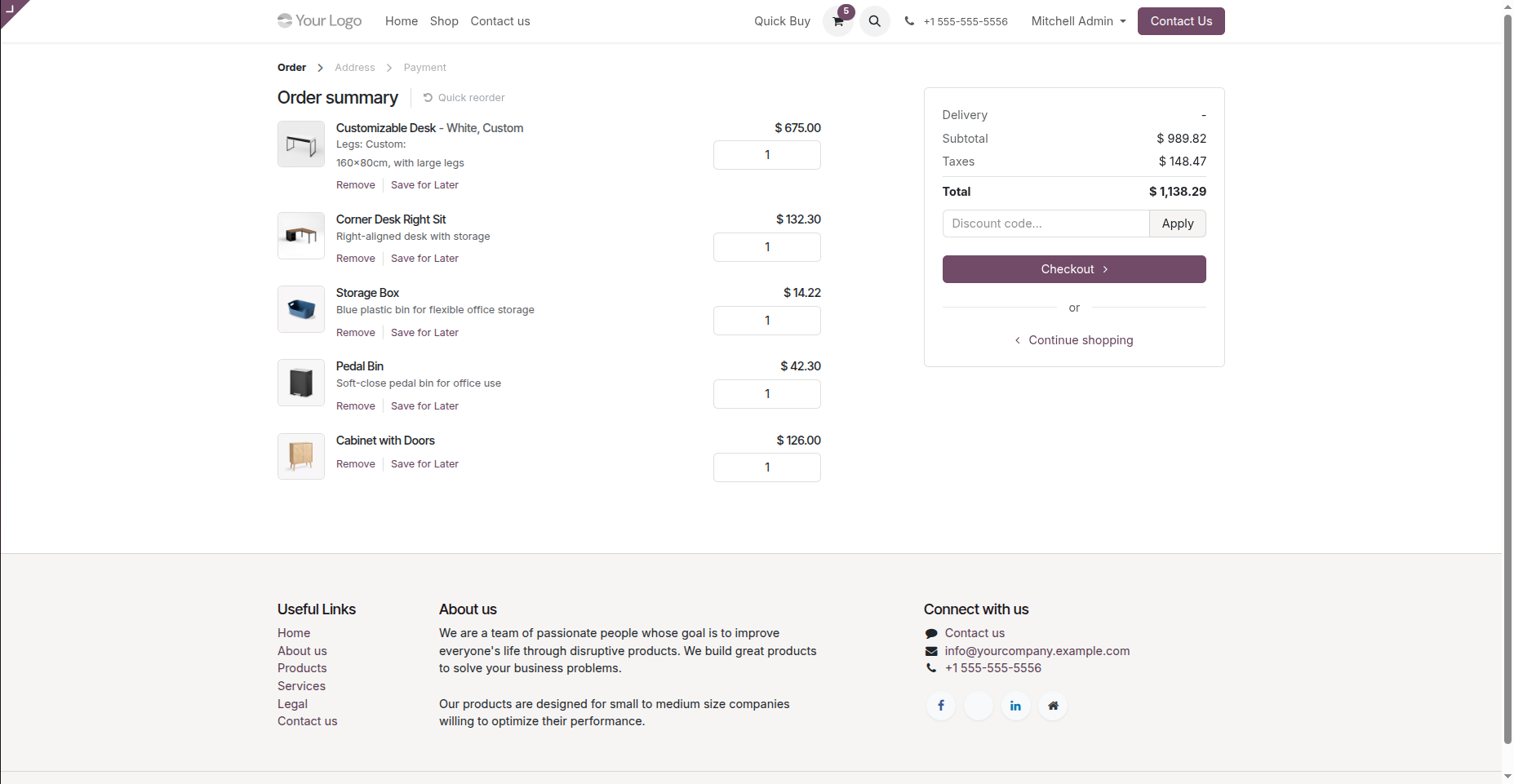This screenshot has height=784, width=1514.
Task: Open Cabinet with Doors thumbnail
Action: [x=301, y=456]
